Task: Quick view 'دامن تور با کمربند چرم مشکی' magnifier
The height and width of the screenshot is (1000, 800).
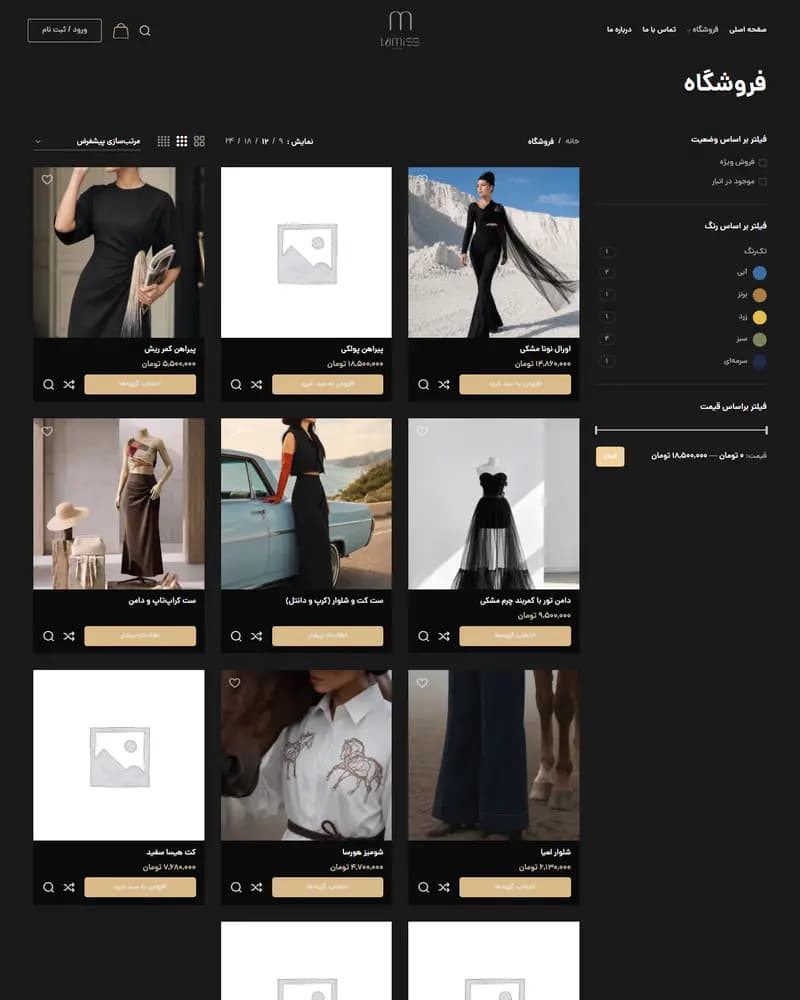Action: pos(424,636)
